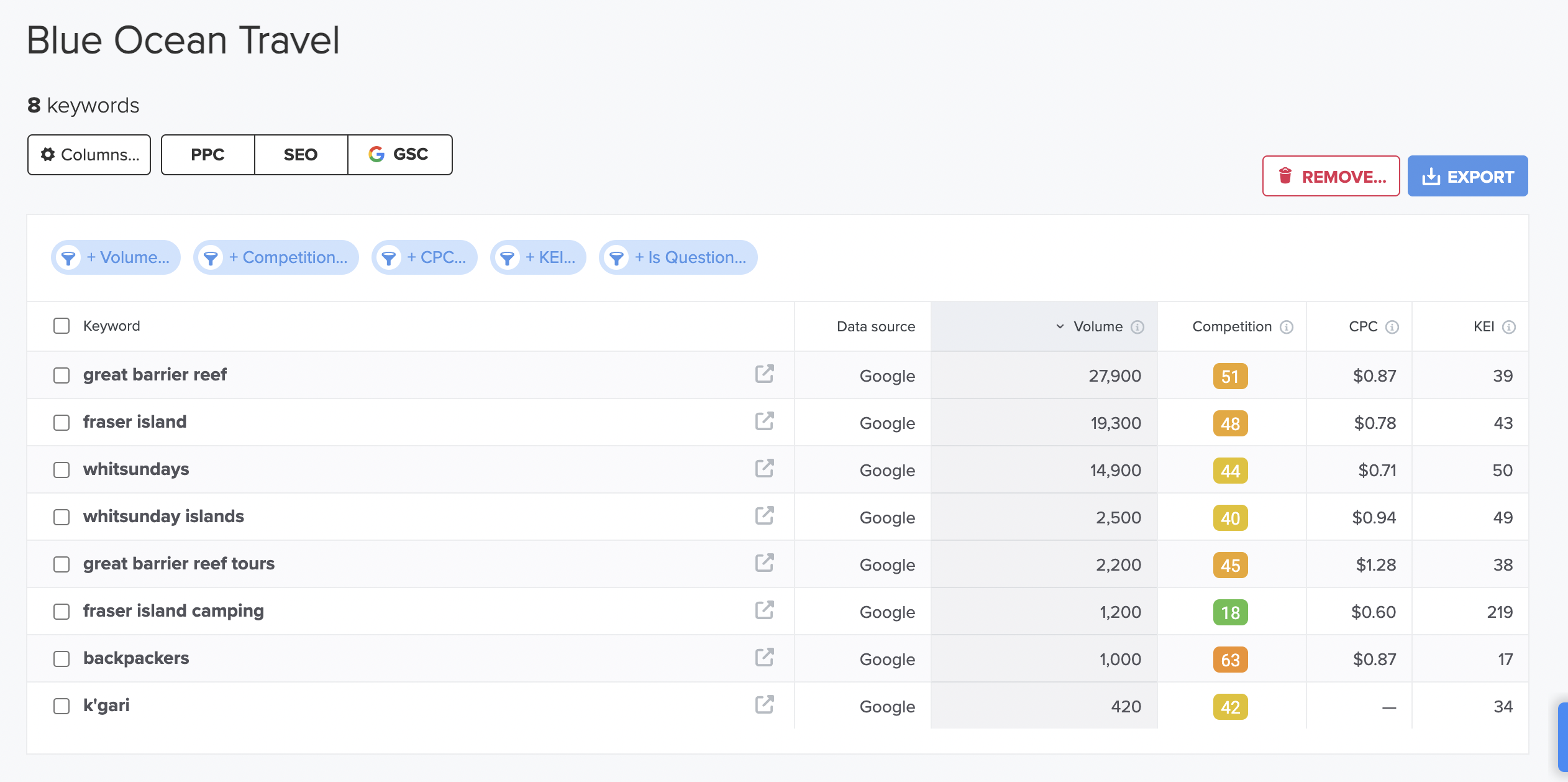The width and height of the screenshot is (1568, 782).
Task: Click volume value 27,900
Action: point(1114,376)
